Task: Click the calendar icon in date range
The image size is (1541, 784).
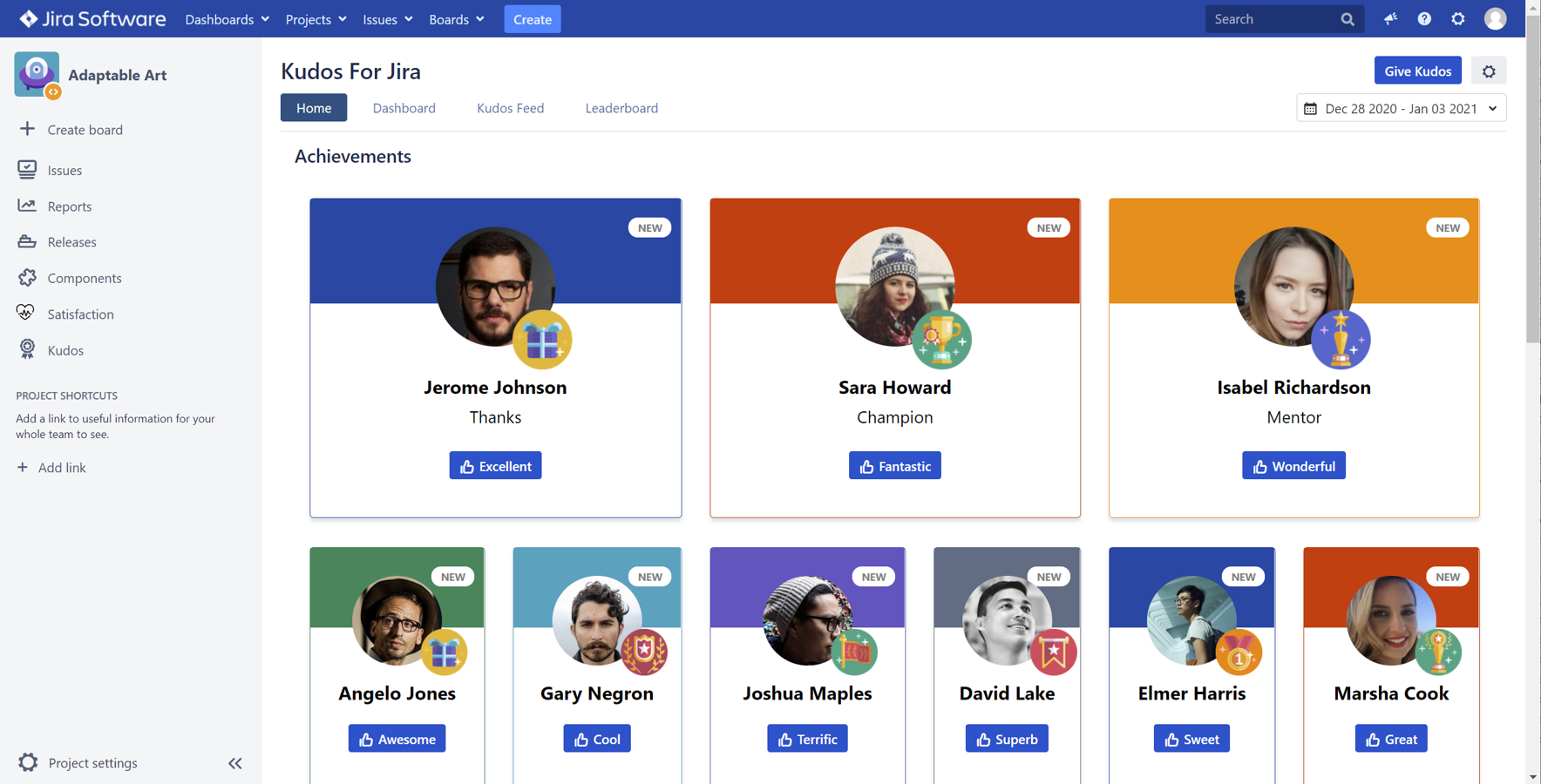Action: pyautogui.click(x=1310, y=109)
